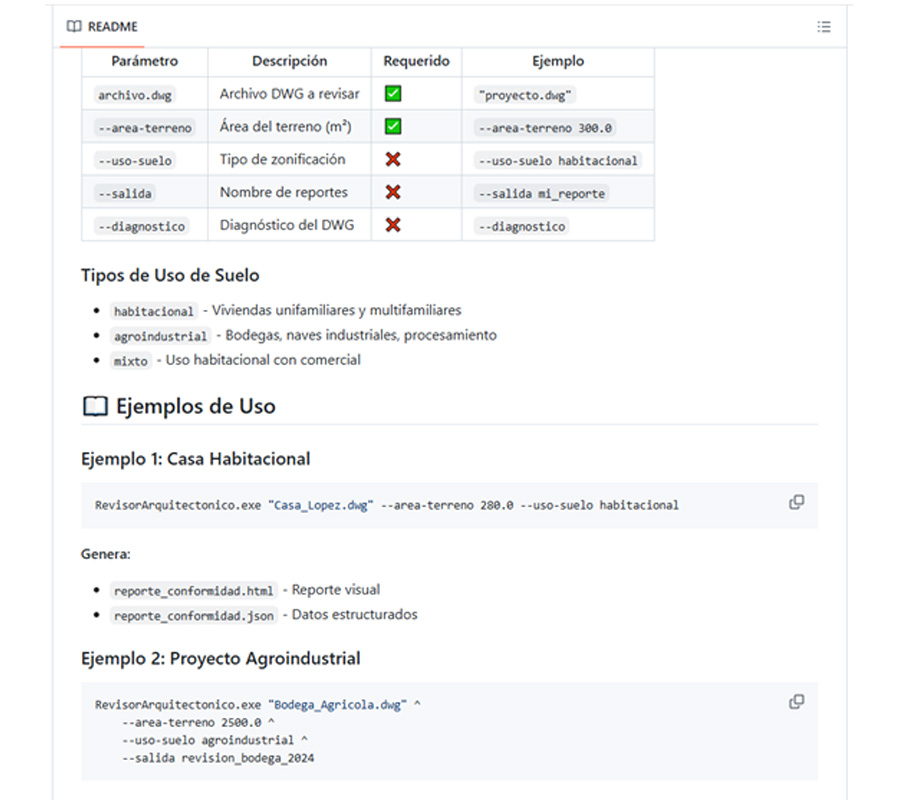This screenshot has width=900, height=800.
Task: Click the reporte_conformidad.json code label
Action: (x=193, y=616)
